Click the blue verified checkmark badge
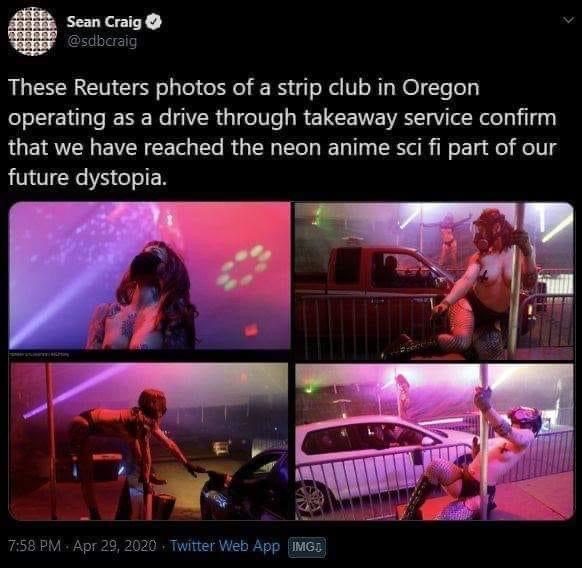Screen dimensions: 582x568 tap(154, 22)
